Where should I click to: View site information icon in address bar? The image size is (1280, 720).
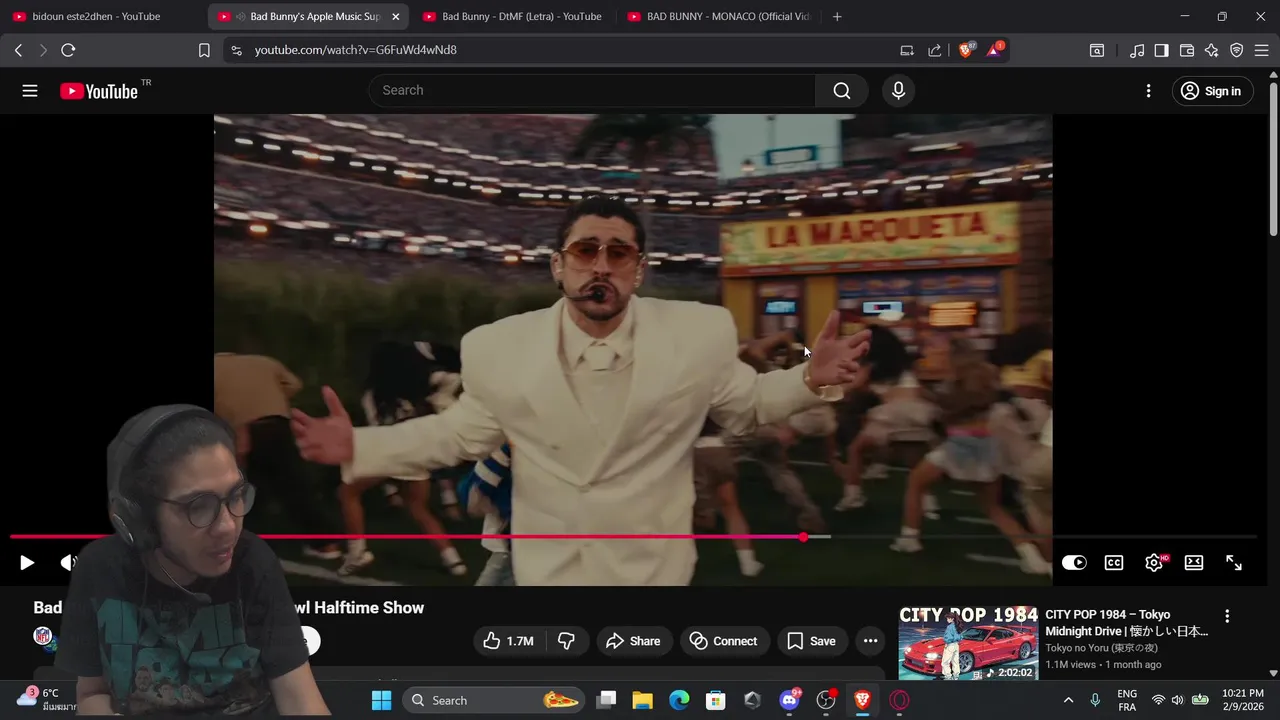(x=235, y=50)
